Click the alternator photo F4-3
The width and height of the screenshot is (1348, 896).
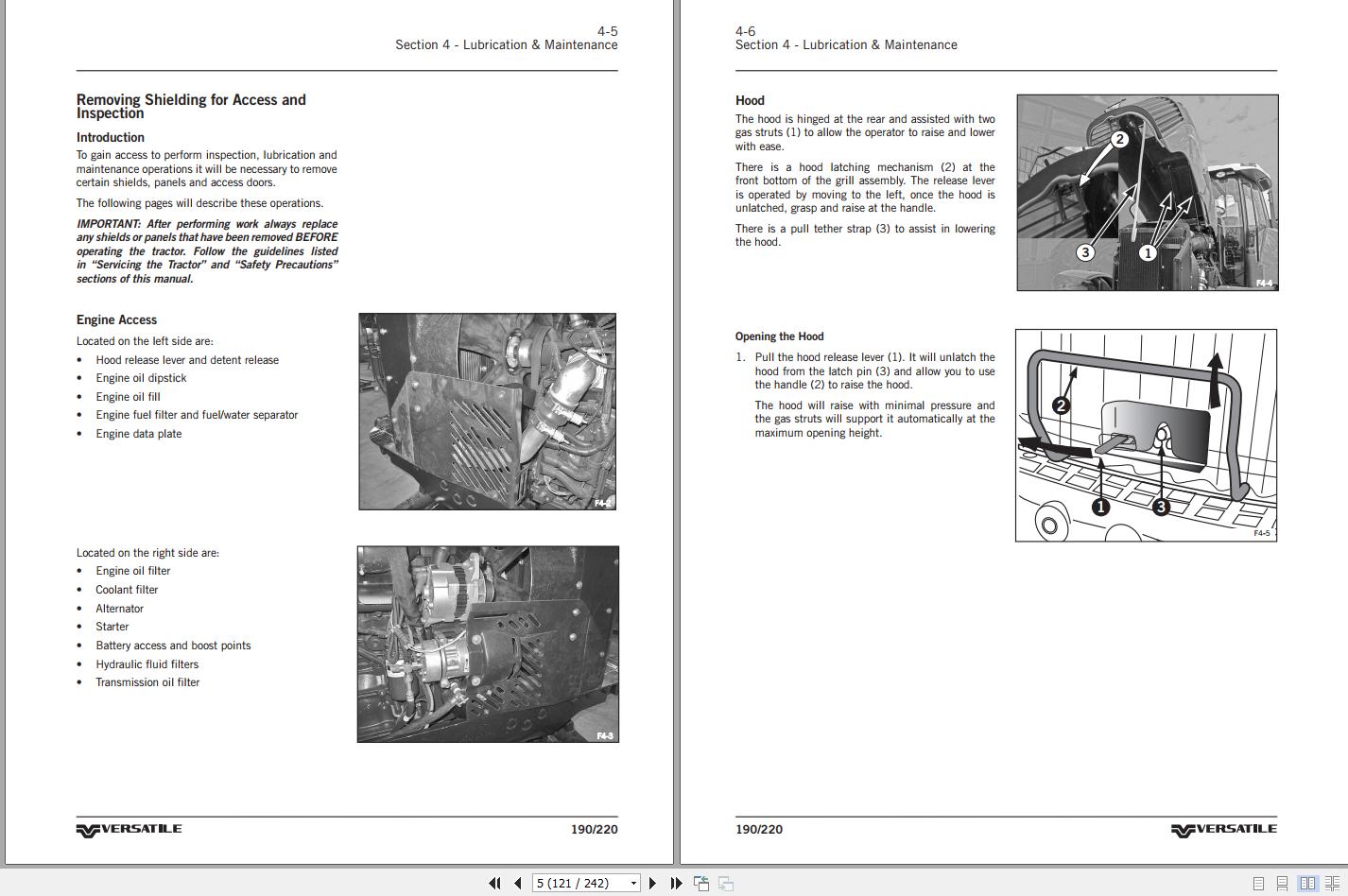(488, 644)
